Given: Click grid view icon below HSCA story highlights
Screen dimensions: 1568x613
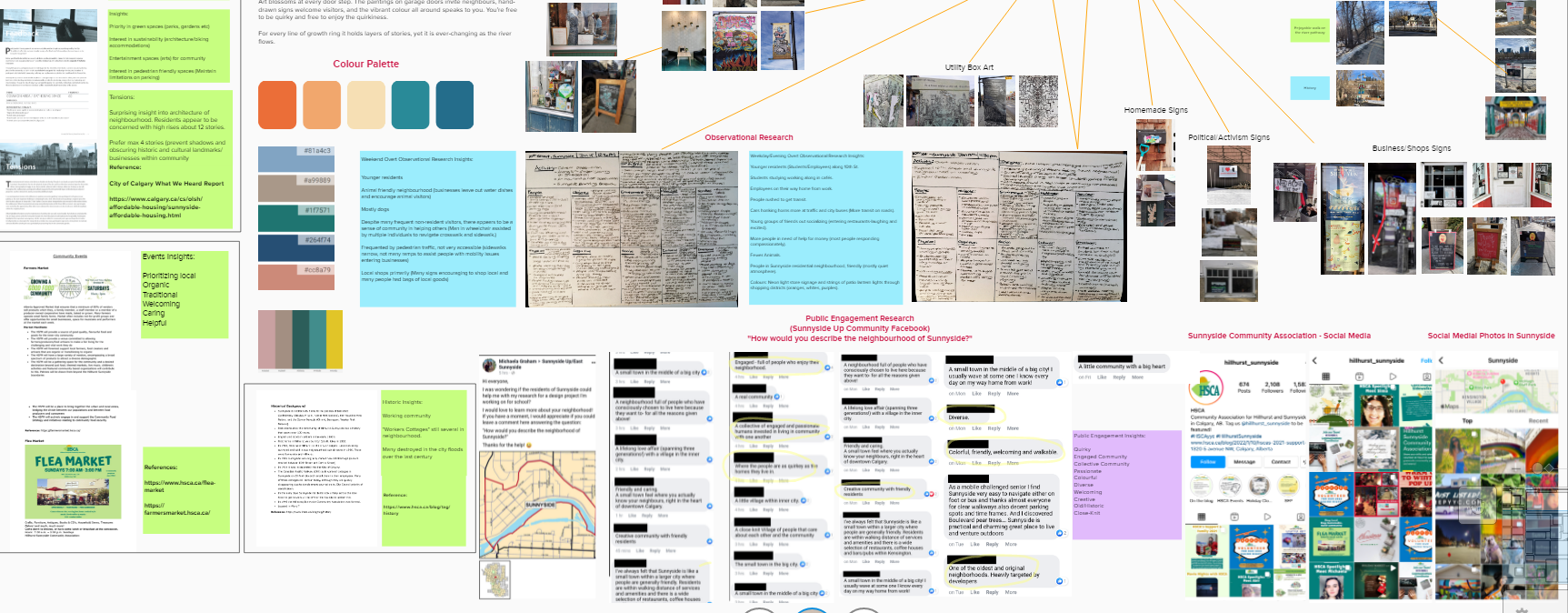Looking at the screenshot, I should click(x=1203, y=517).
